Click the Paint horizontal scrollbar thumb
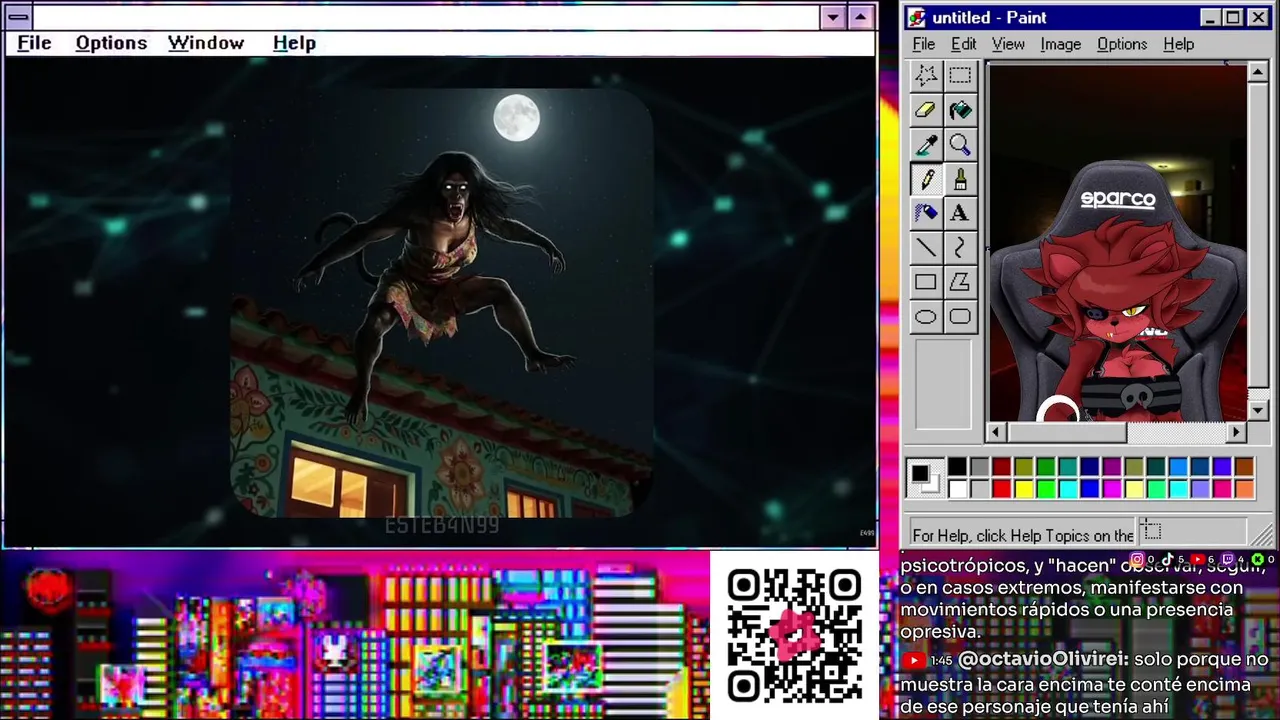This screenshot has height=720, width=1280. (1066, 432)
